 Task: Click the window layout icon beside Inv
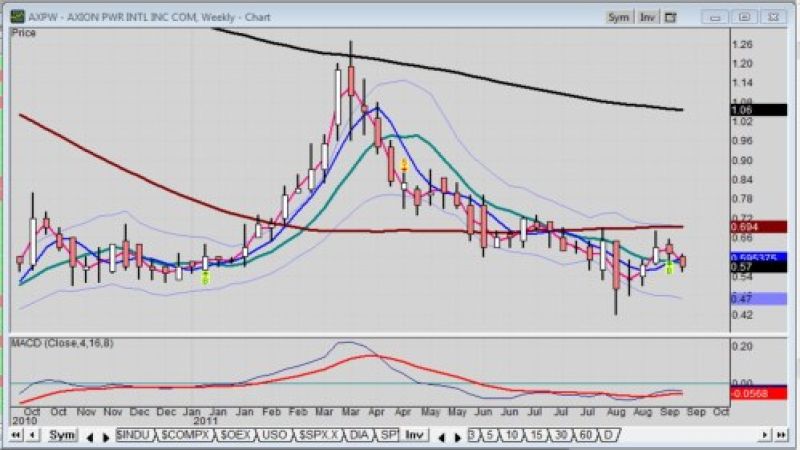(x=670, y=17)
